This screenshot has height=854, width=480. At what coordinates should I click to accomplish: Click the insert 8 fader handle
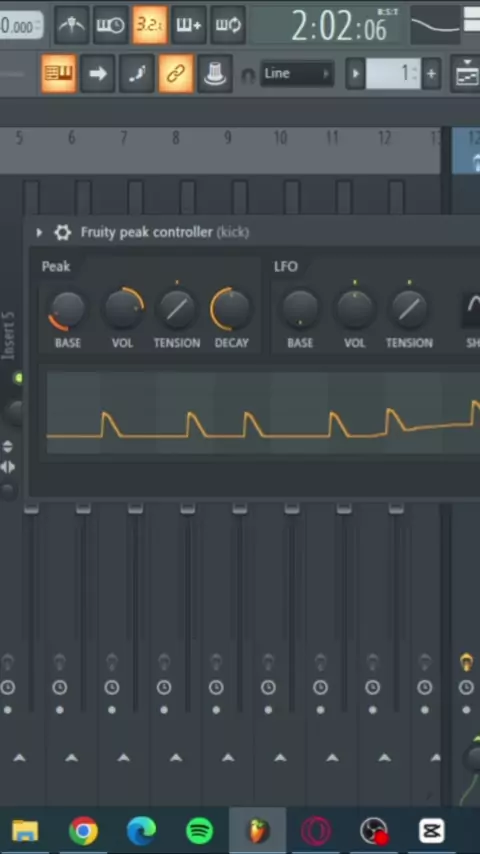point(187,509)
